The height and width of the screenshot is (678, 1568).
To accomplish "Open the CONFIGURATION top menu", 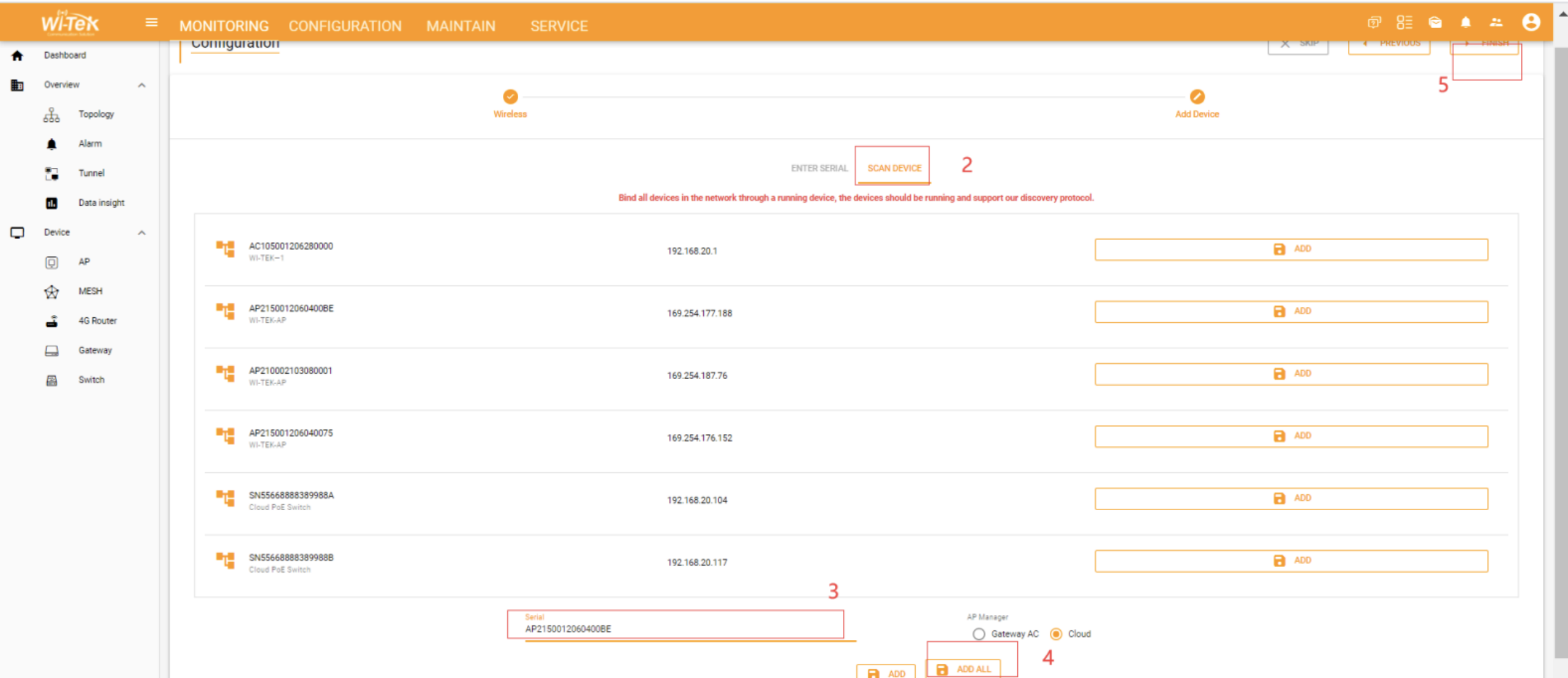I will coord(345,26).
